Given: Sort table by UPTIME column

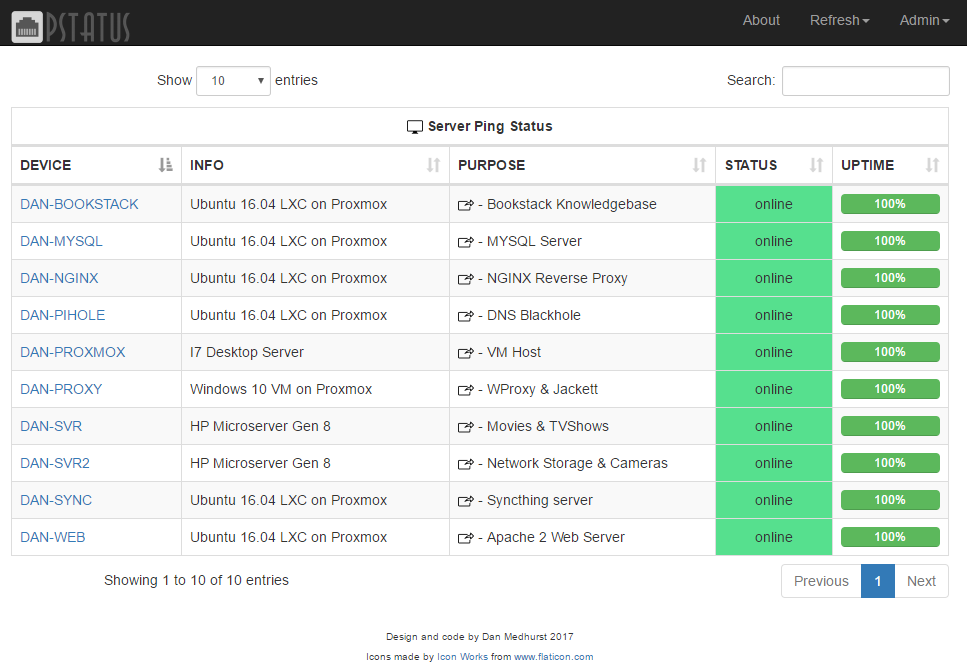Looking at the screenshot, I should pos(891,165).
